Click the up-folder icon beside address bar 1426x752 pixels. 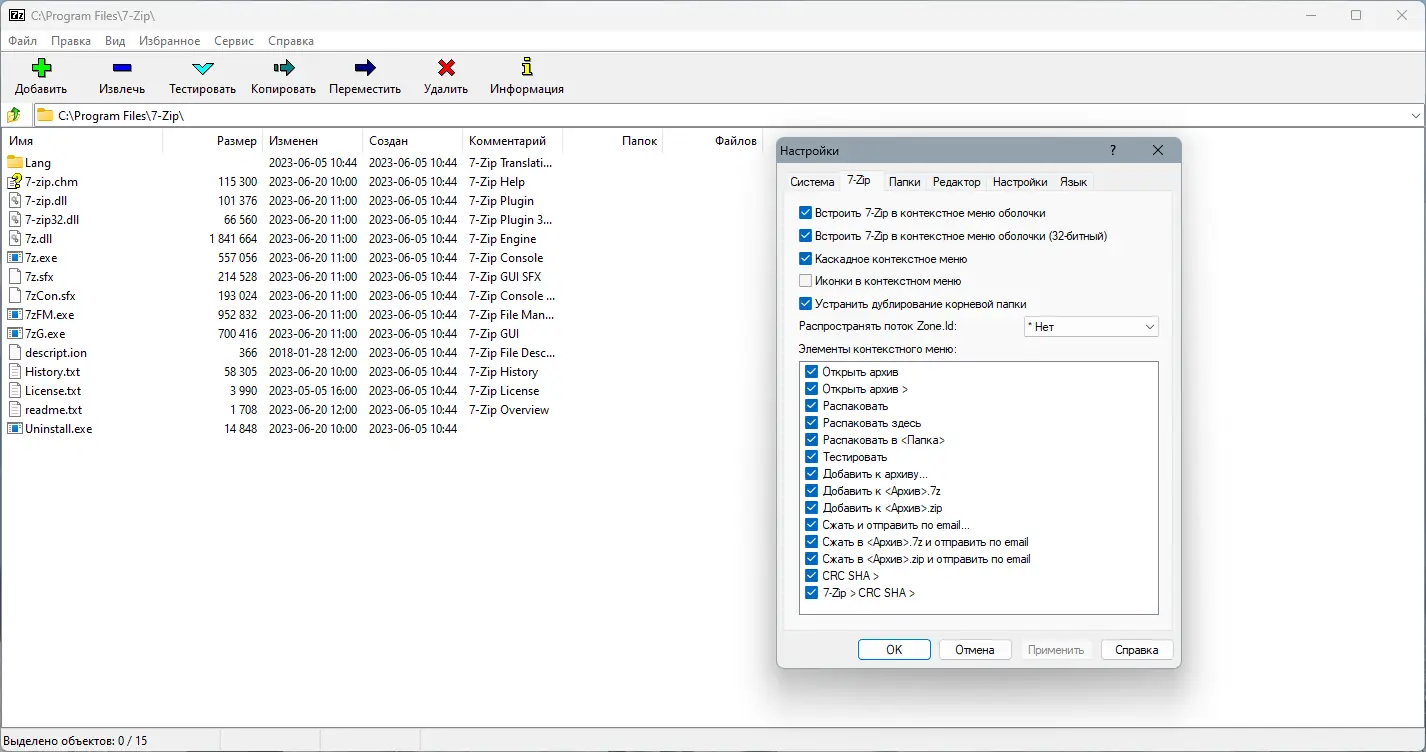(15, 115)
